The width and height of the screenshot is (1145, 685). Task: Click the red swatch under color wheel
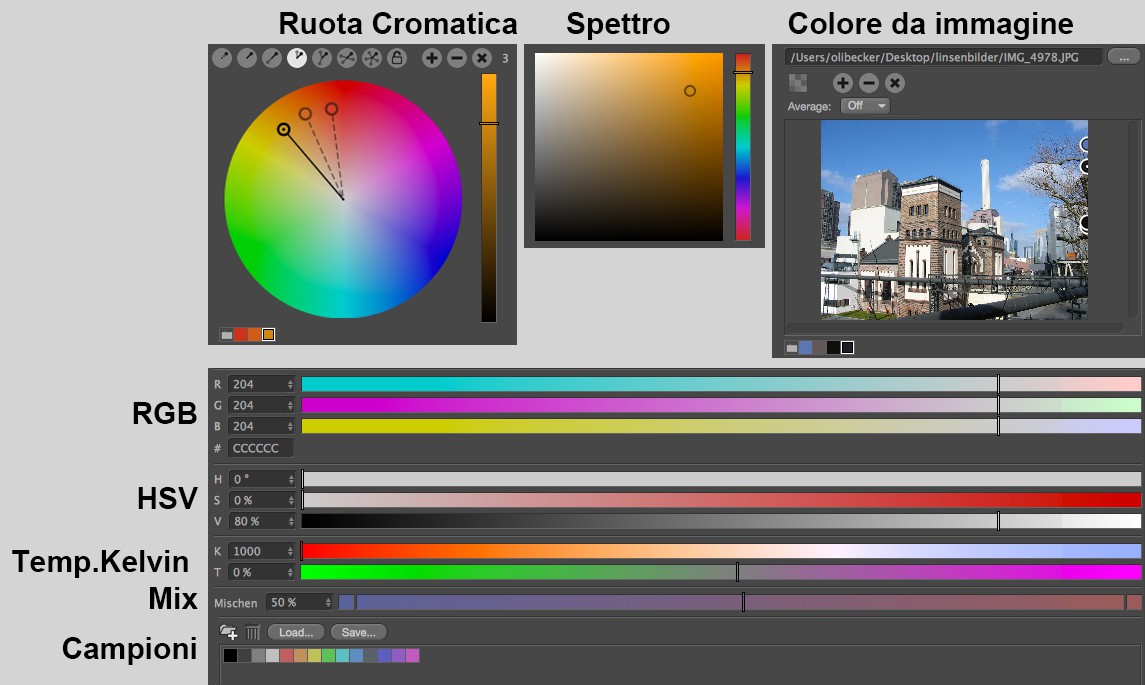[x=240, y=334]
